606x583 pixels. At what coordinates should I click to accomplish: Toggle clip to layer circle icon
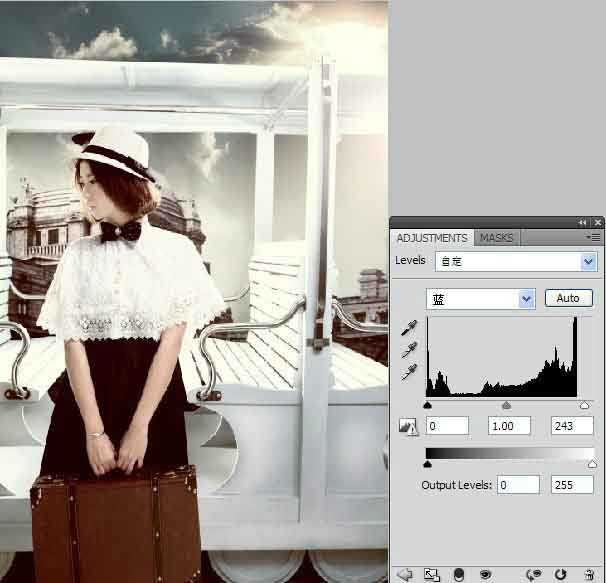tap(459, 574)
